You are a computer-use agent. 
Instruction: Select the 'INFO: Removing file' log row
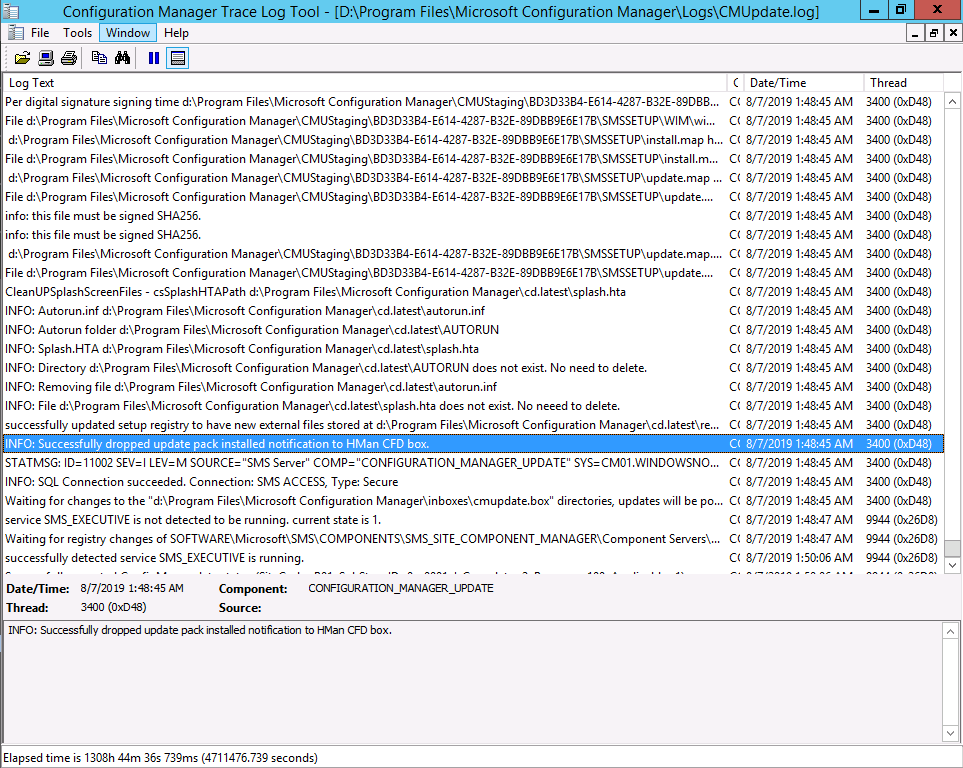pos(474,387)
